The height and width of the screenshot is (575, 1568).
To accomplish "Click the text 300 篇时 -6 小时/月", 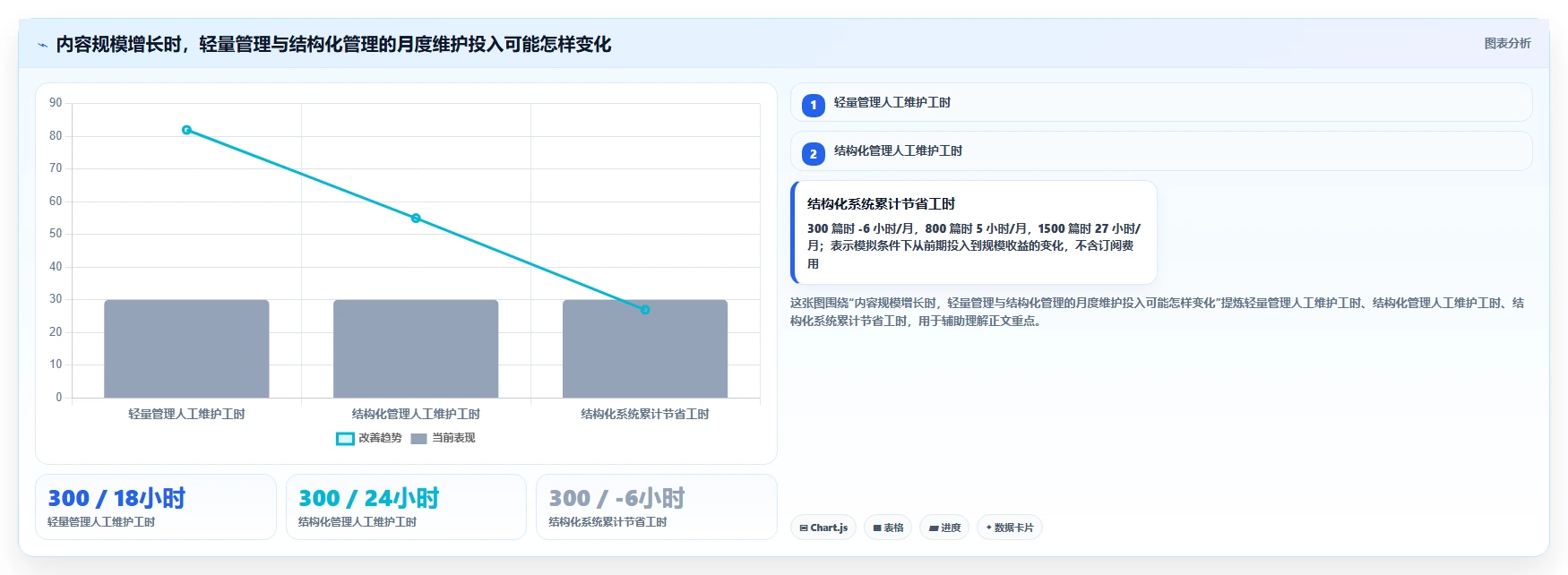I will [x=860, y=228].
